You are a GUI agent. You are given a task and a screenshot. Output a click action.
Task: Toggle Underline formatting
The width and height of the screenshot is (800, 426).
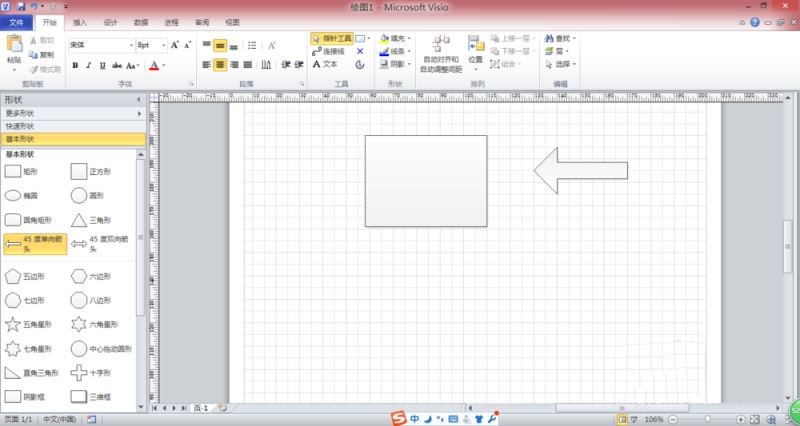103,65
